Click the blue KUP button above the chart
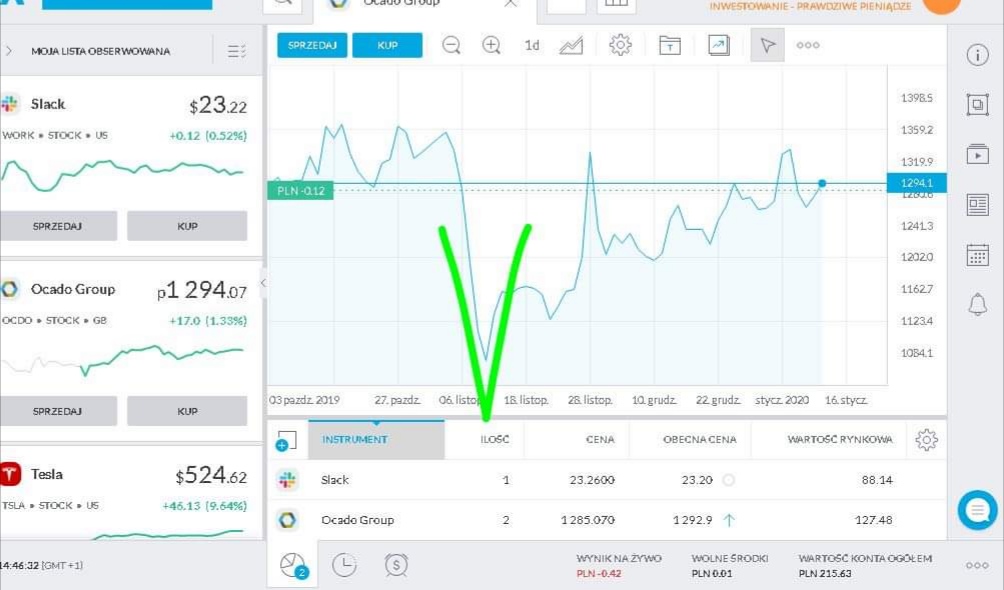 click(x=387, y=45)
